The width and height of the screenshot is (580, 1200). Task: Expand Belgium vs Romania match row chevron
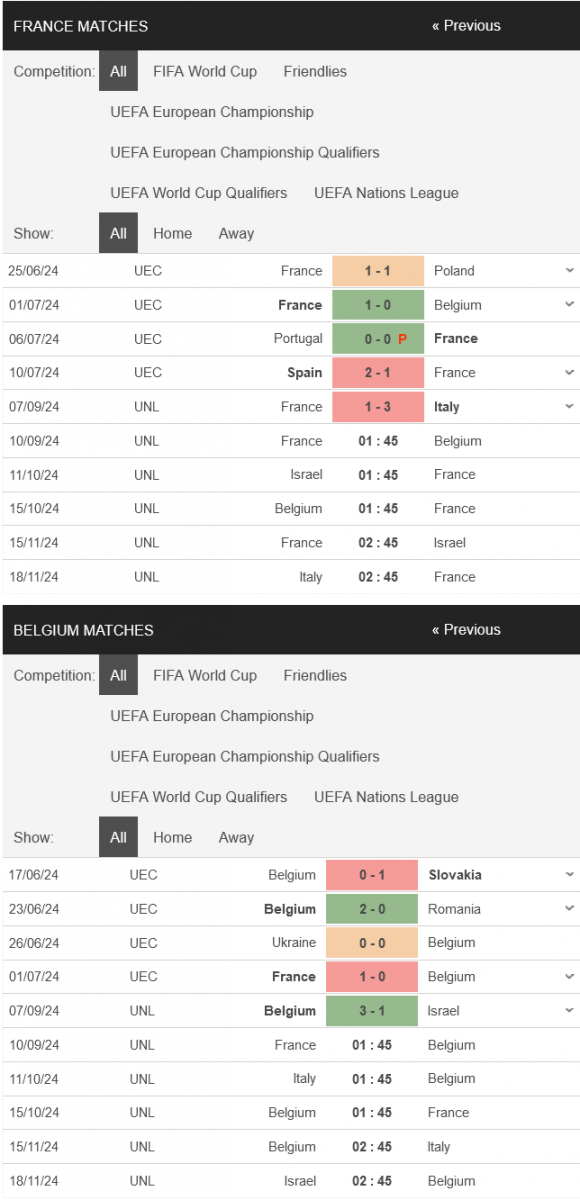569,909
